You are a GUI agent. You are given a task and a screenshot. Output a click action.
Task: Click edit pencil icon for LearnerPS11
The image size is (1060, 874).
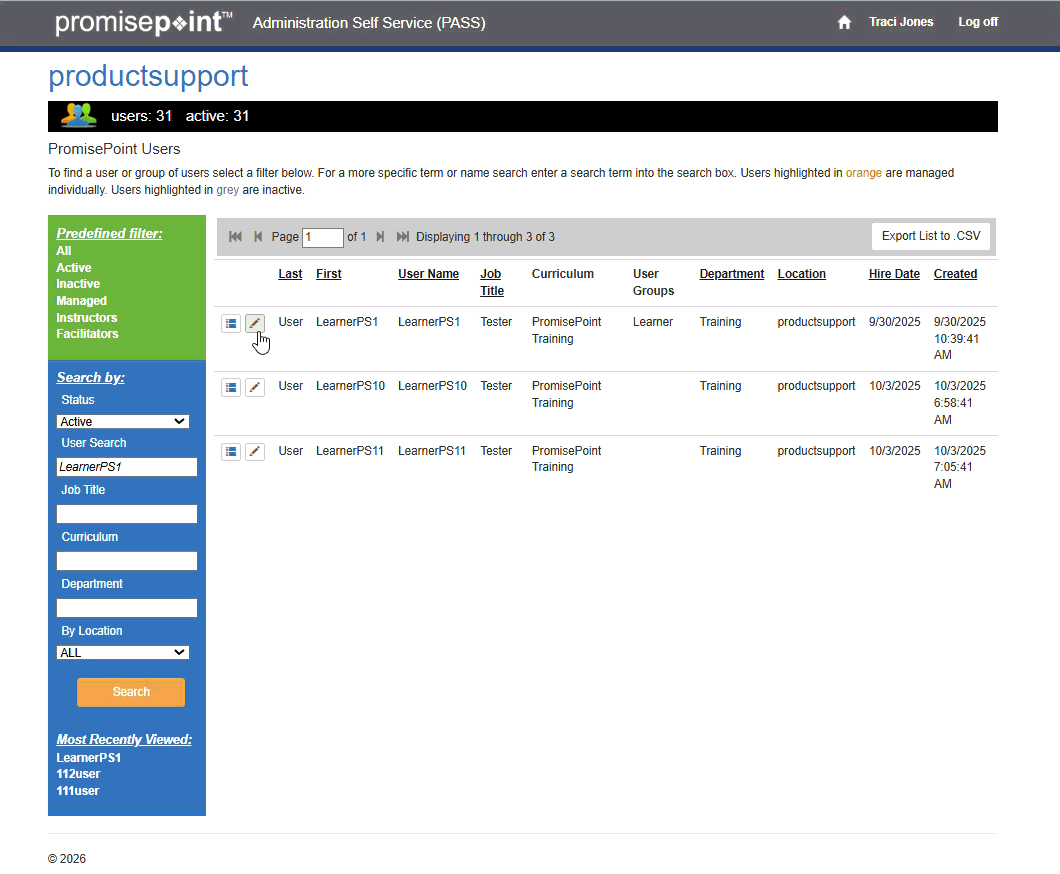pyautogui.click(x=255, y=452)
